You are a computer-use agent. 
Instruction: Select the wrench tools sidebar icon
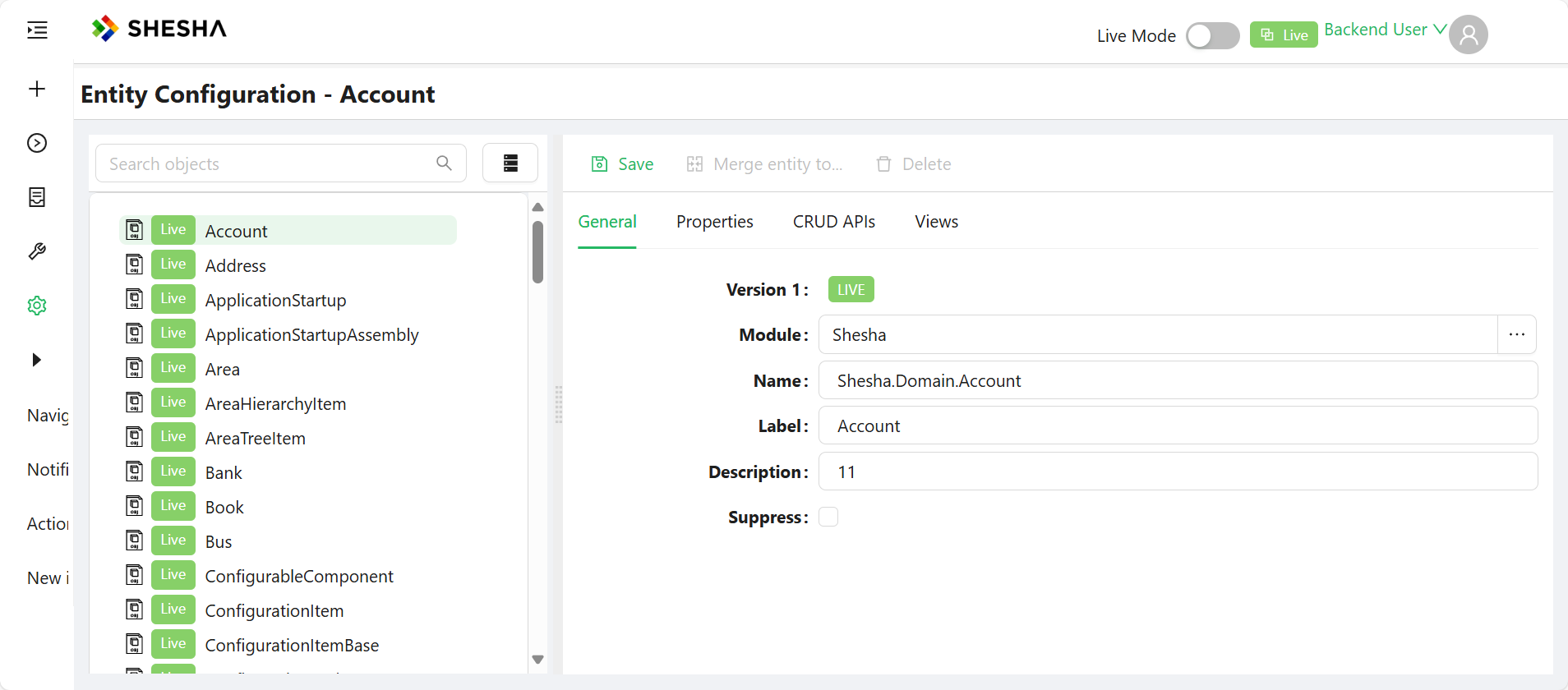pos(37,251)
